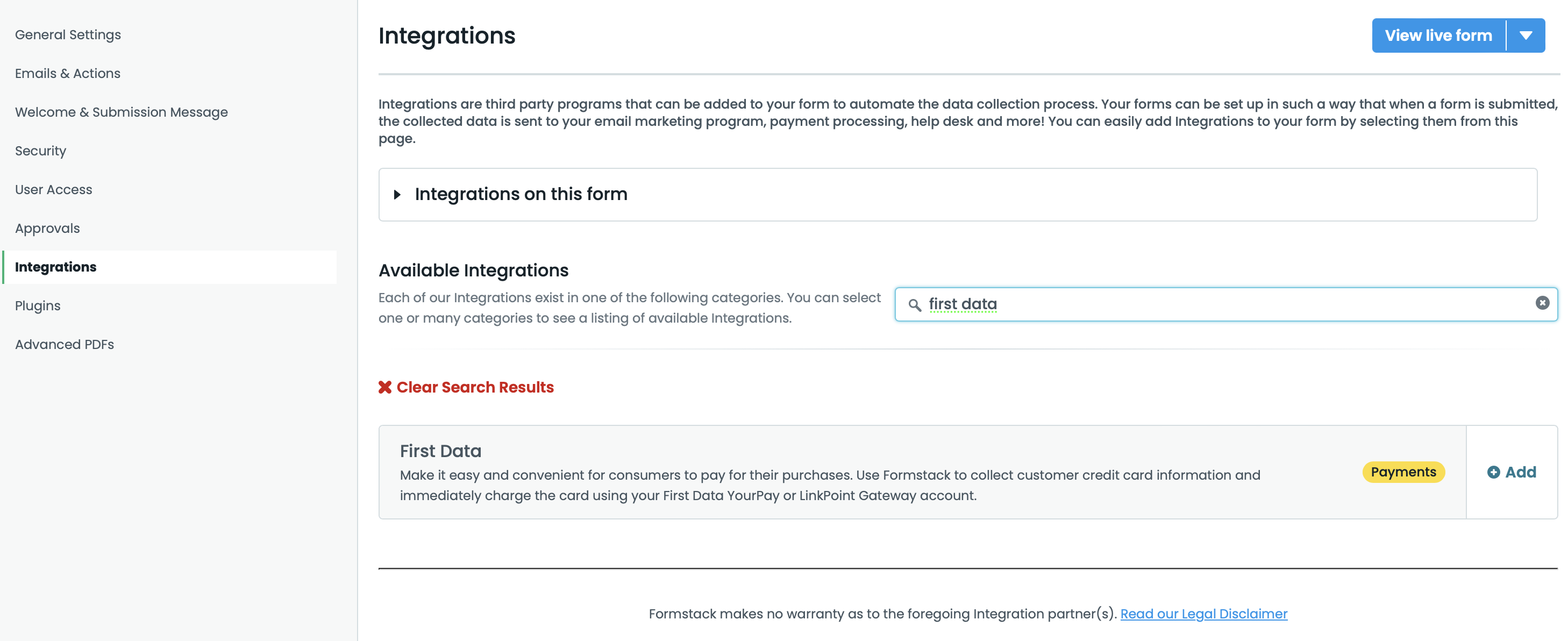Click the View live form button
Viewport: 1568px width, 641px height.
click(1438, 35)
